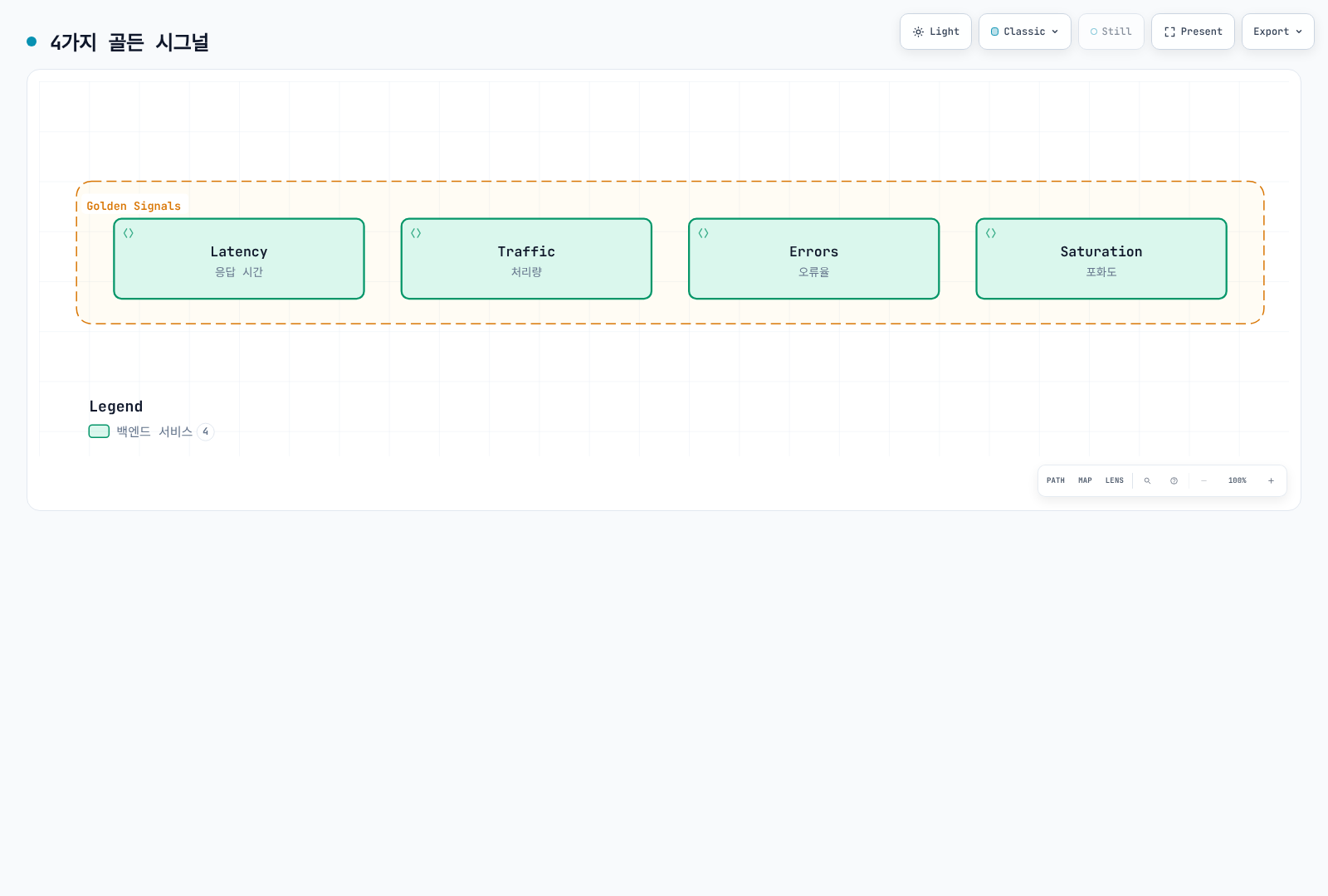Switch to LENS mode
Screen dimensions: 1328x896
(1115, 480)
